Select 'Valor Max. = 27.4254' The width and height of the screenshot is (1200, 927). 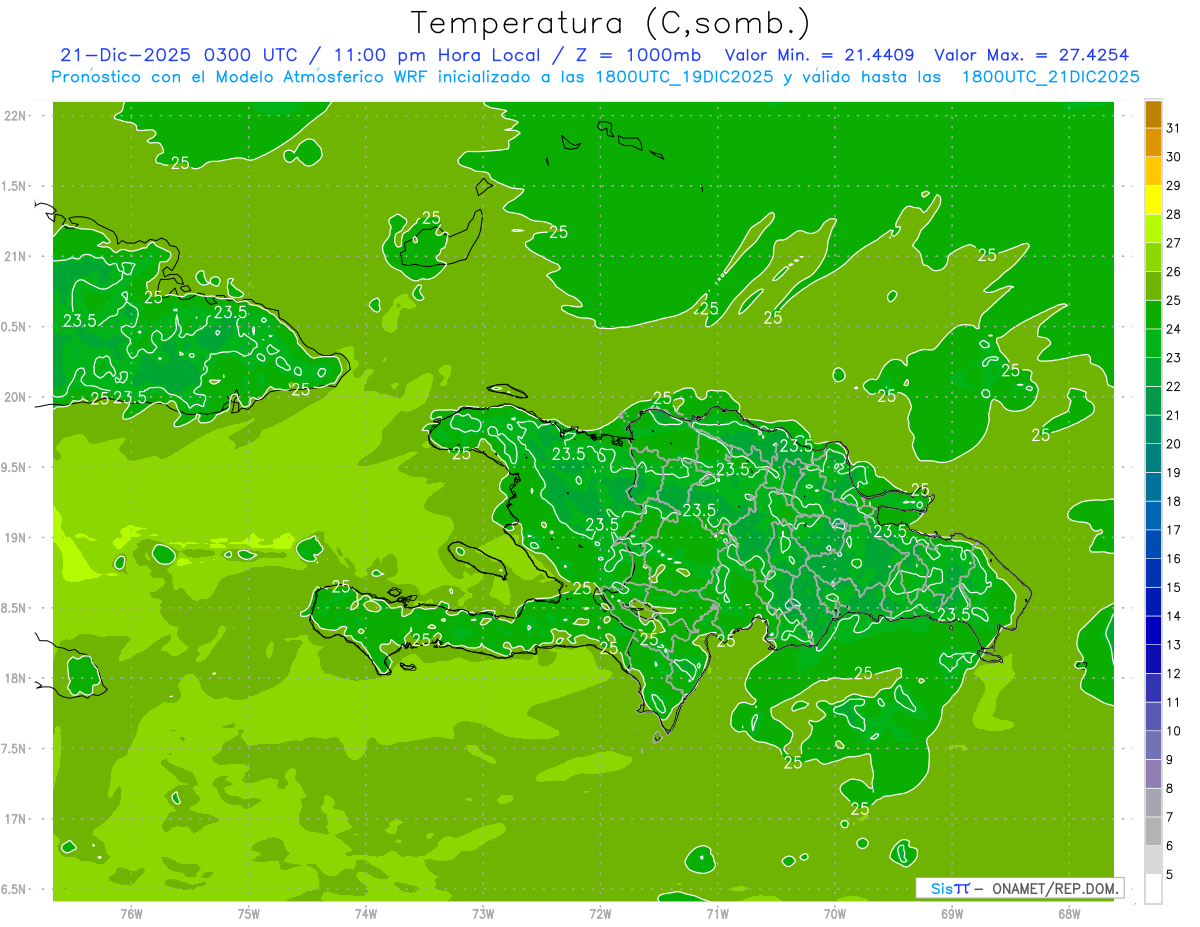pos(1031,55)
